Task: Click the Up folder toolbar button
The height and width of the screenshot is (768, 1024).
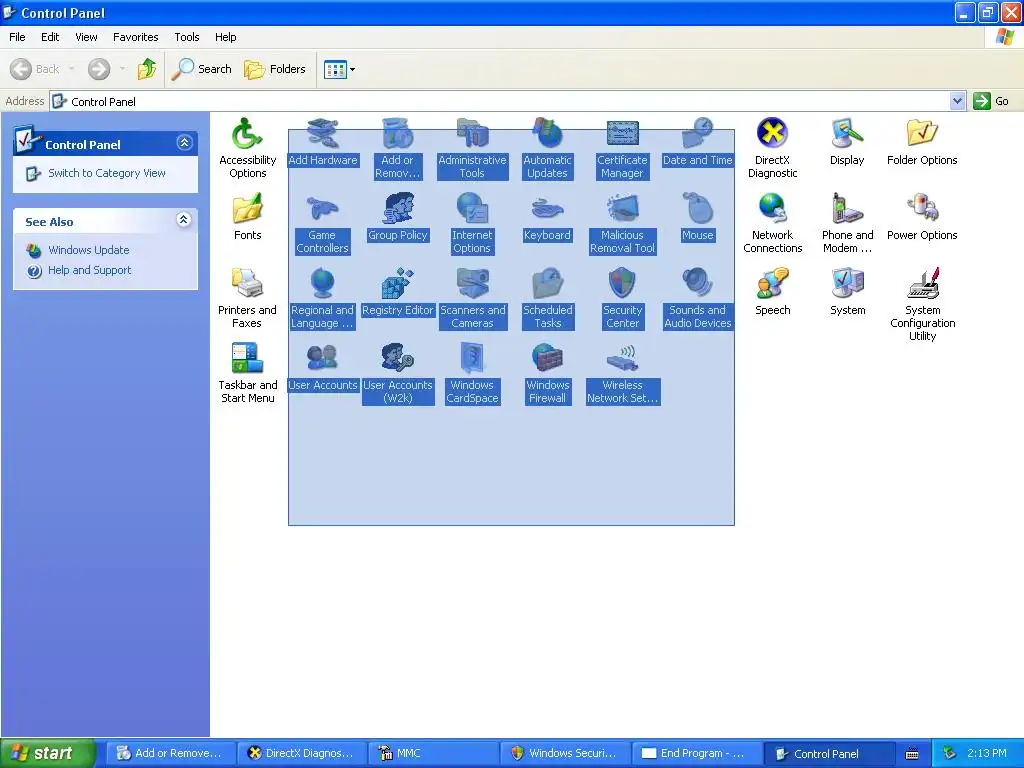Action: pyautogui.click(x=147, y=69)
